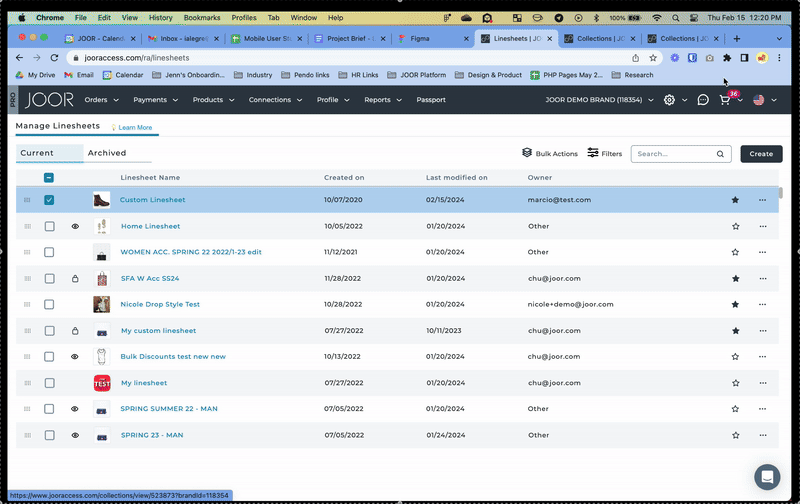The width and height of the screenshot is (800, 504).
Task: Expand the Orders dropdown menu
Action: coord(101,100)
